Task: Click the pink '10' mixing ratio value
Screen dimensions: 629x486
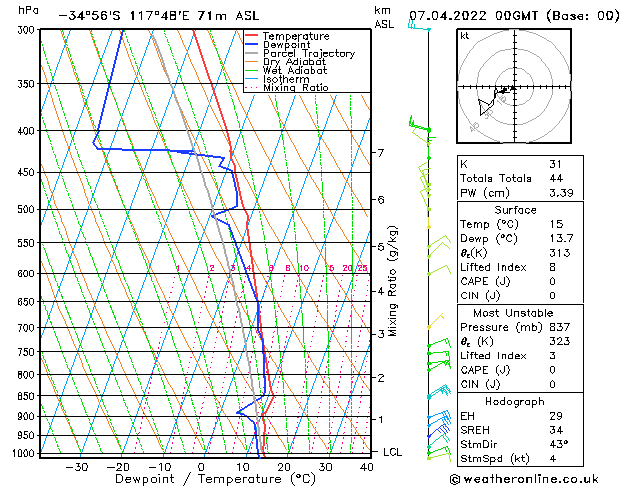Action: [x=304, y=268]
